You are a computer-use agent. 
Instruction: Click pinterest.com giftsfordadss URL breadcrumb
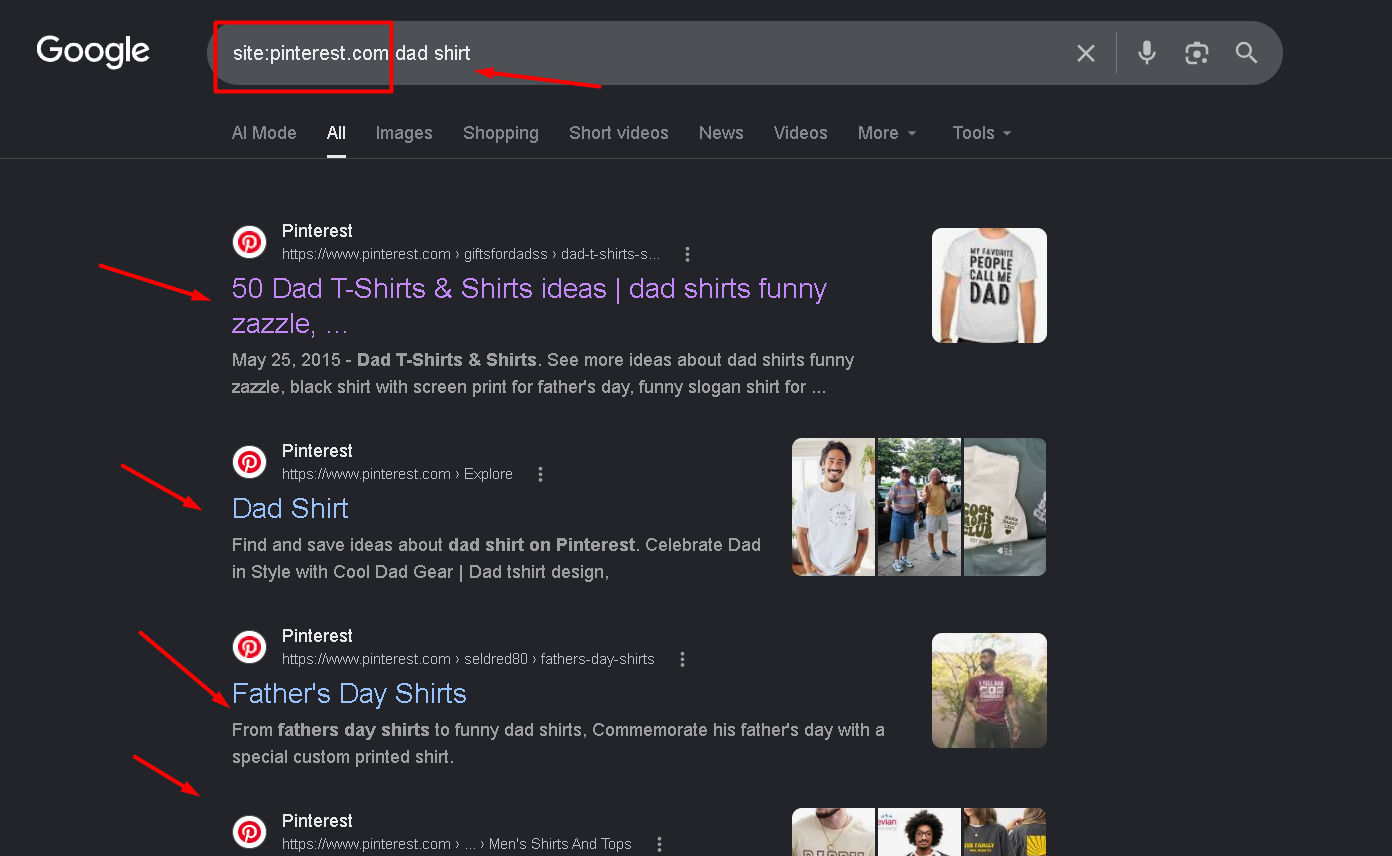click(471, 254)
